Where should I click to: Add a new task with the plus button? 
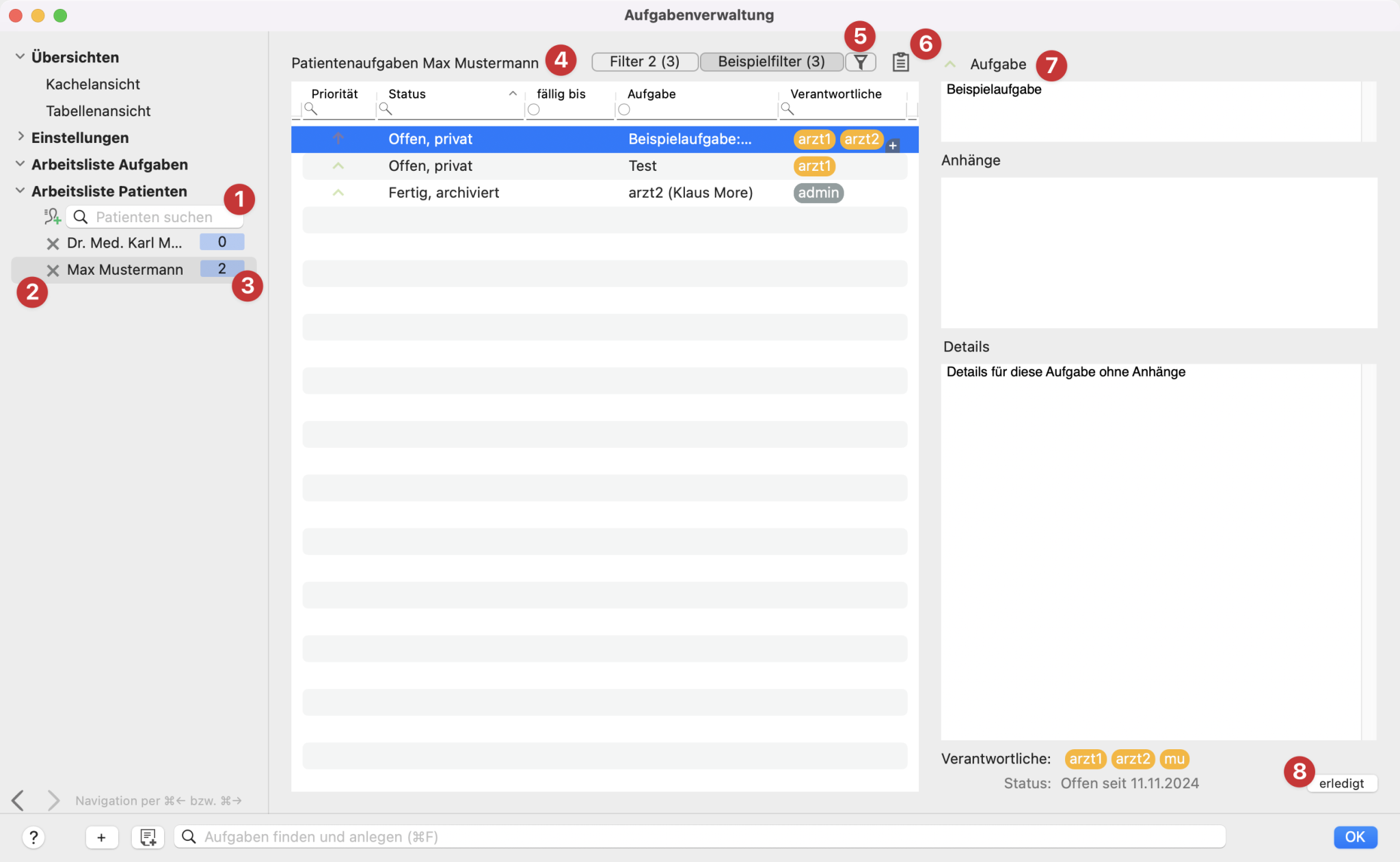[x=101, y=837]
